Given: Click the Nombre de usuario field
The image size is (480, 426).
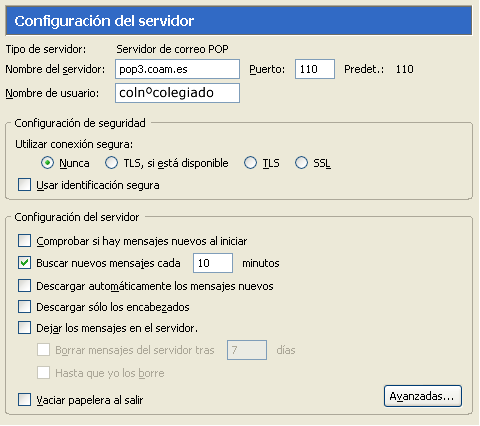Looking at the screenshot, I should pyautogui.click(x=177, y=93).
